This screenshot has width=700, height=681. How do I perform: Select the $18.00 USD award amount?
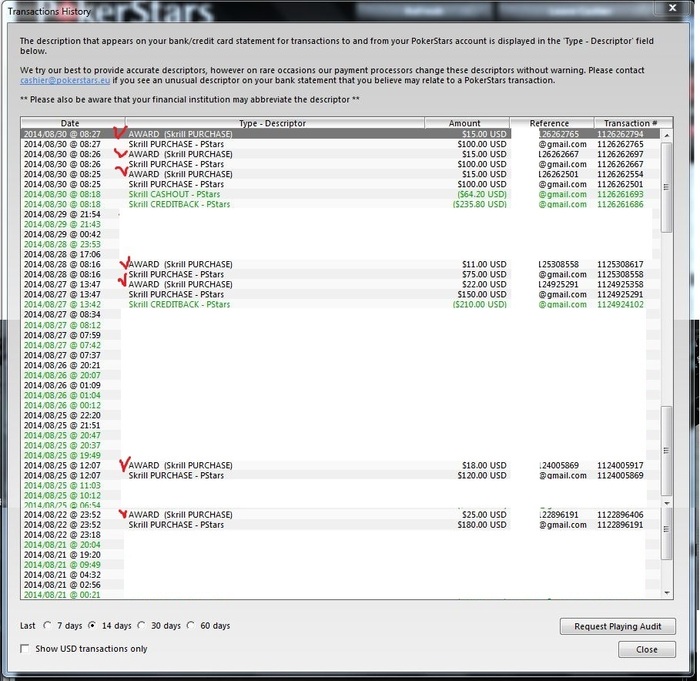click(x=484, y=465)
